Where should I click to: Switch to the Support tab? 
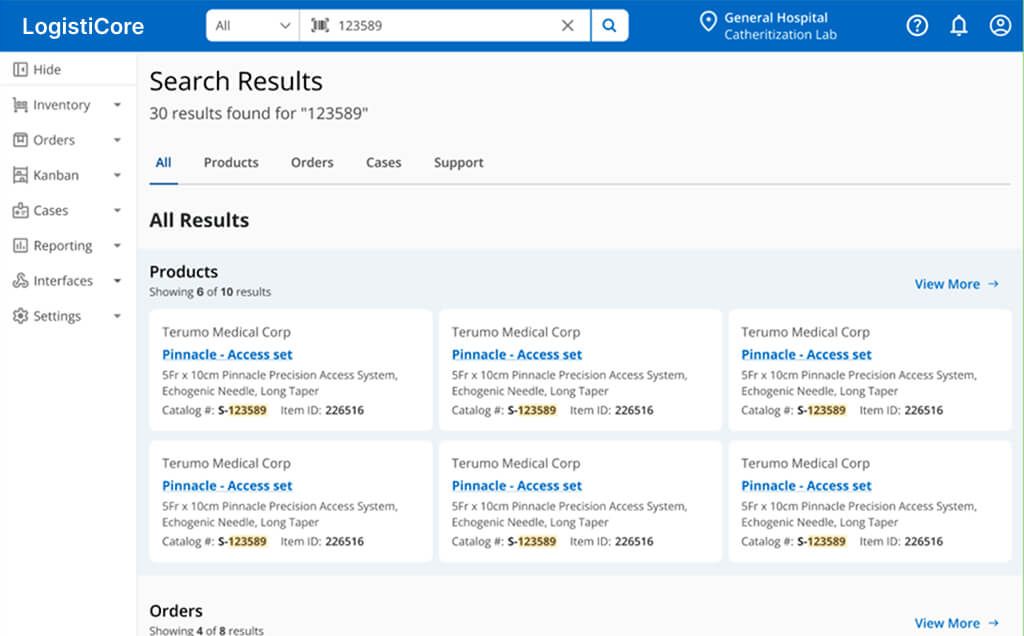(458, 163)
